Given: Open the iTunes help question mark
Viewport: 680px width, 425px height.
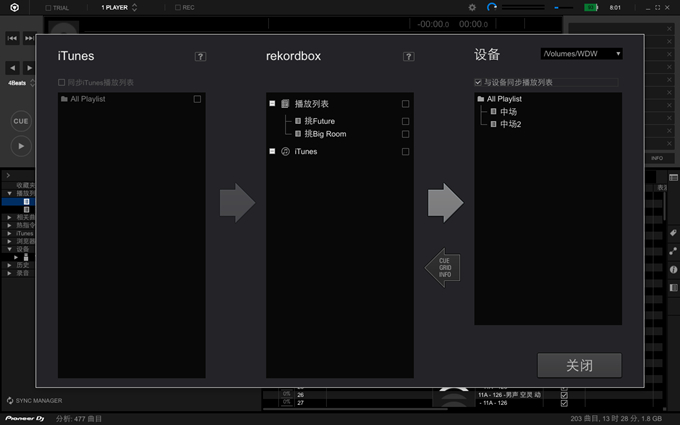Looking at the screenshot, I should pos(201,57).
